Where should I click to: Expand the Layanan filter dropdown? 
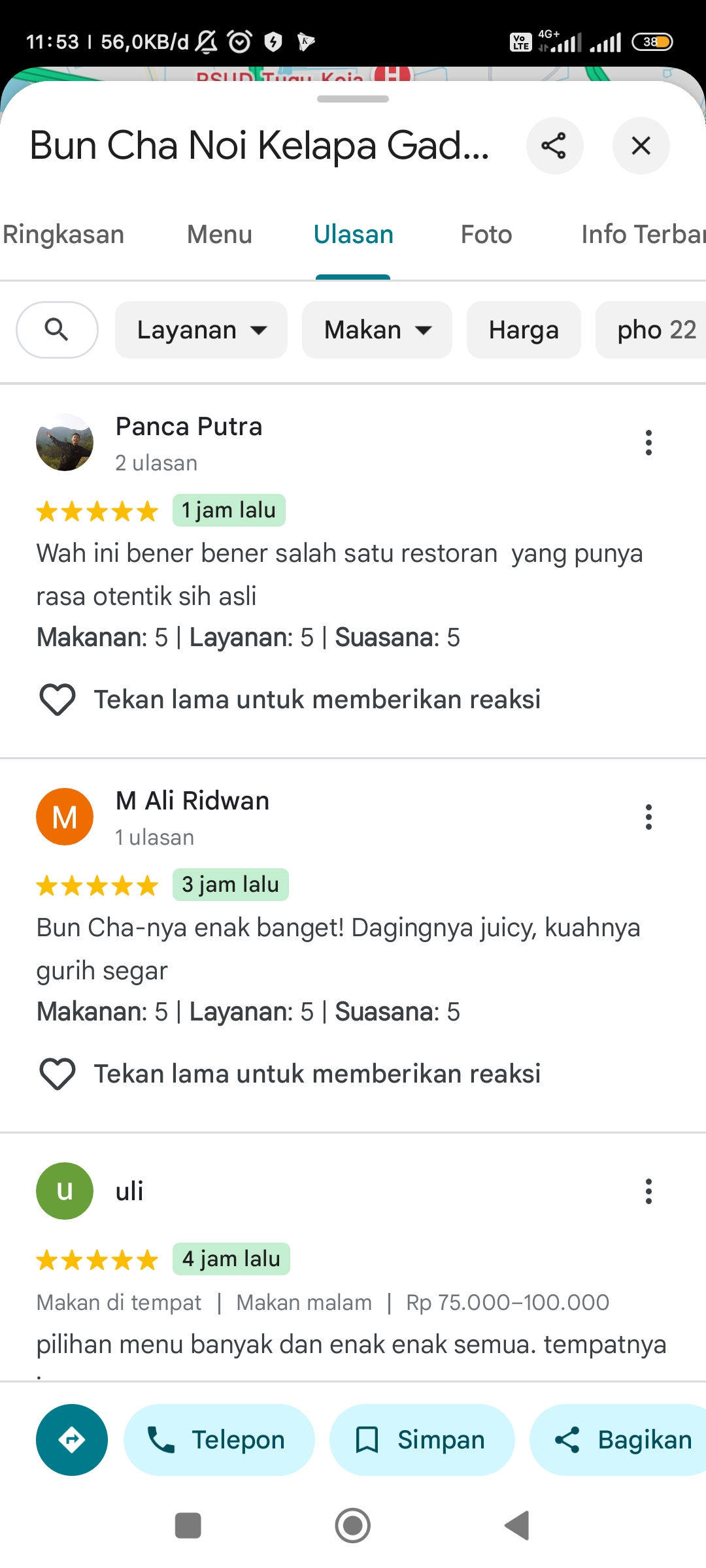click(201, 330)
